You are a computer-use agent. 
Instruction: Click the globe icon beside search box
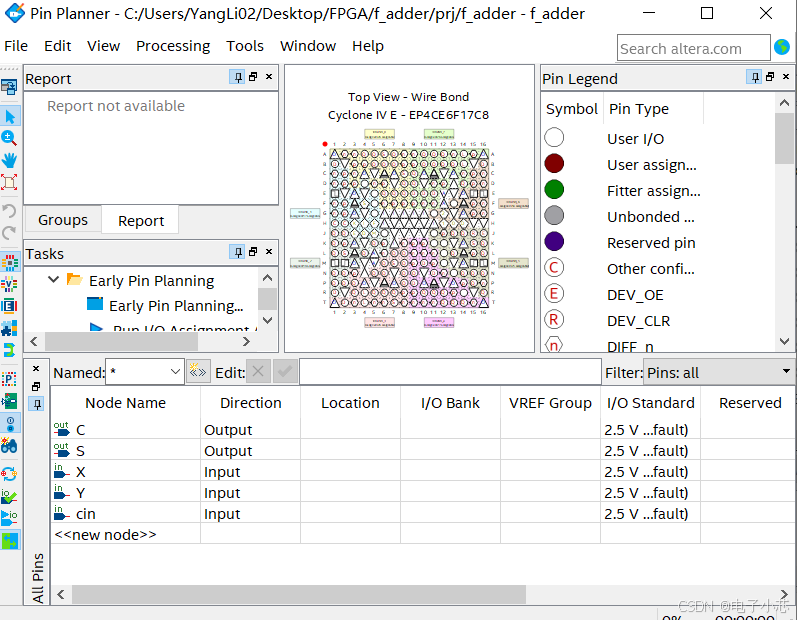pyautogui.click(x=783, y=47)
